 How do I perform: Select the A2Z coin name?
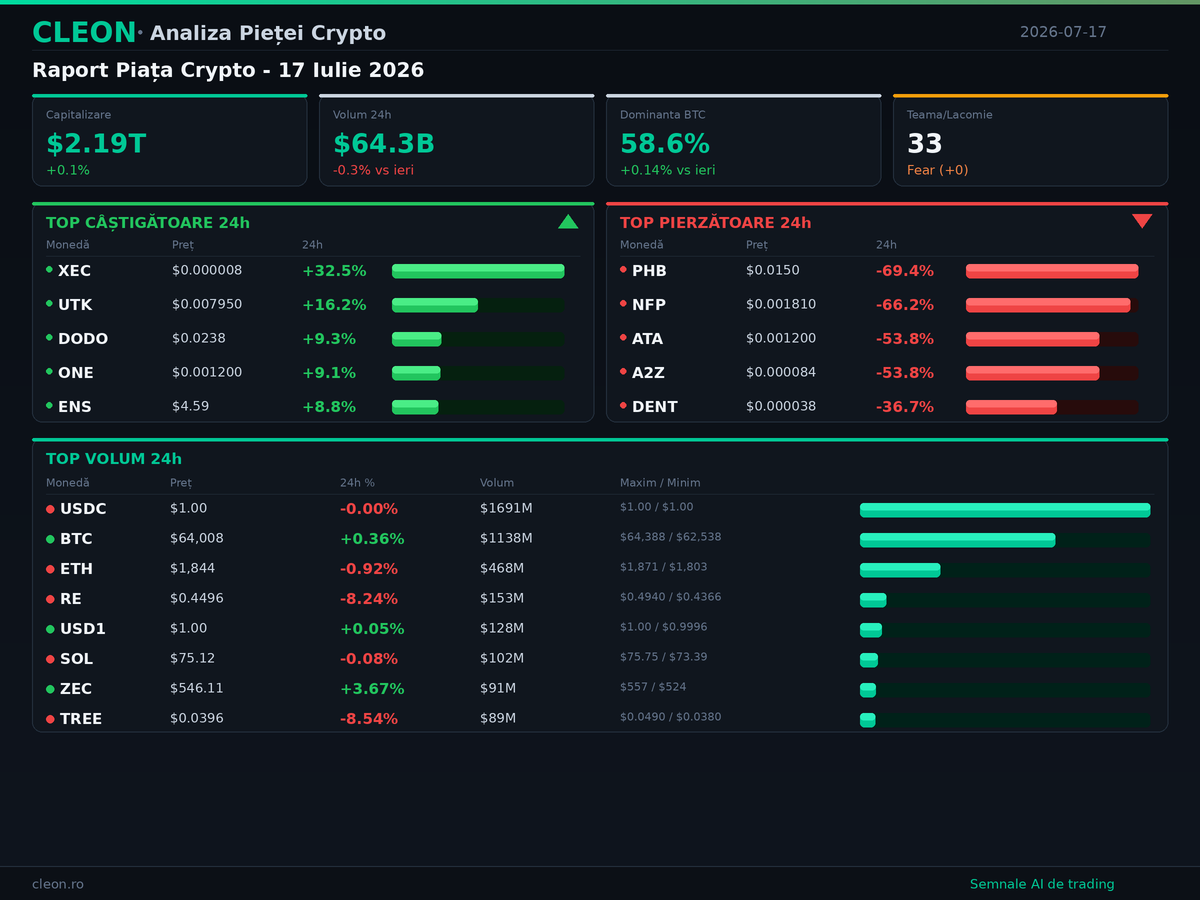click(x=649, y=373)
